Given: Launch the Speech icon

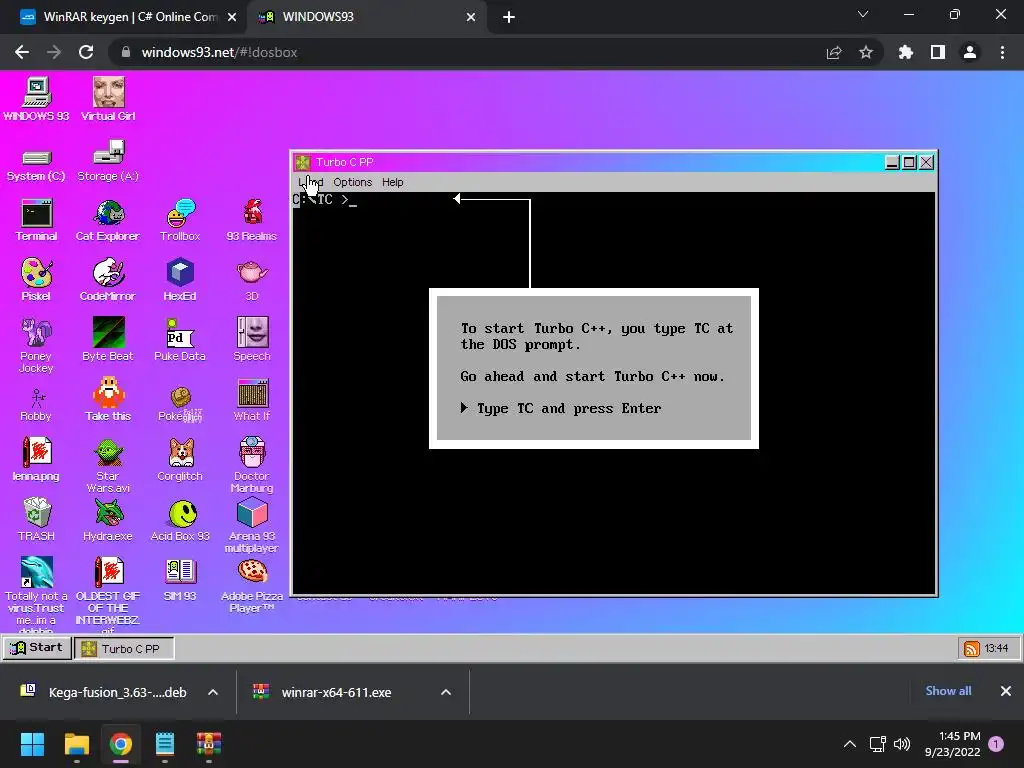Looking at the screenshot, I should [x=252, y=340].
